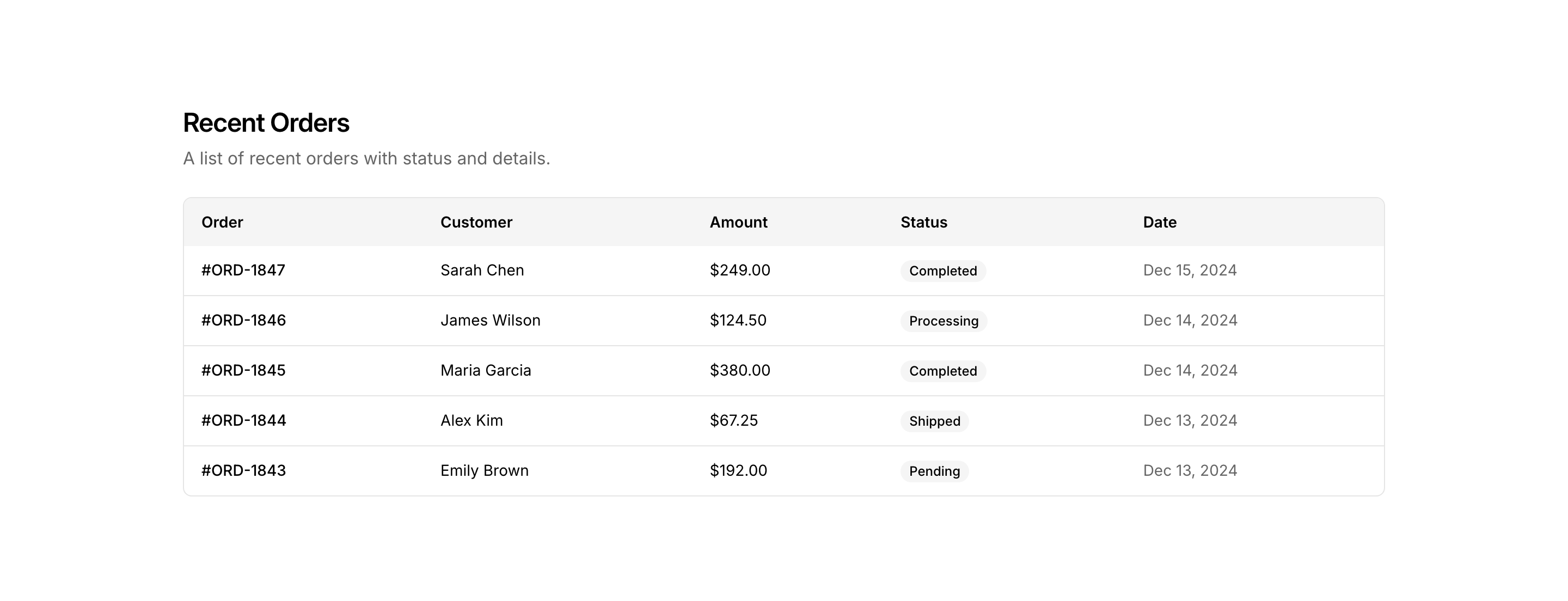Click the Dec 15, 2024 date cell
Viewport: 1568px width, 601px height.
pos(1190,271)
